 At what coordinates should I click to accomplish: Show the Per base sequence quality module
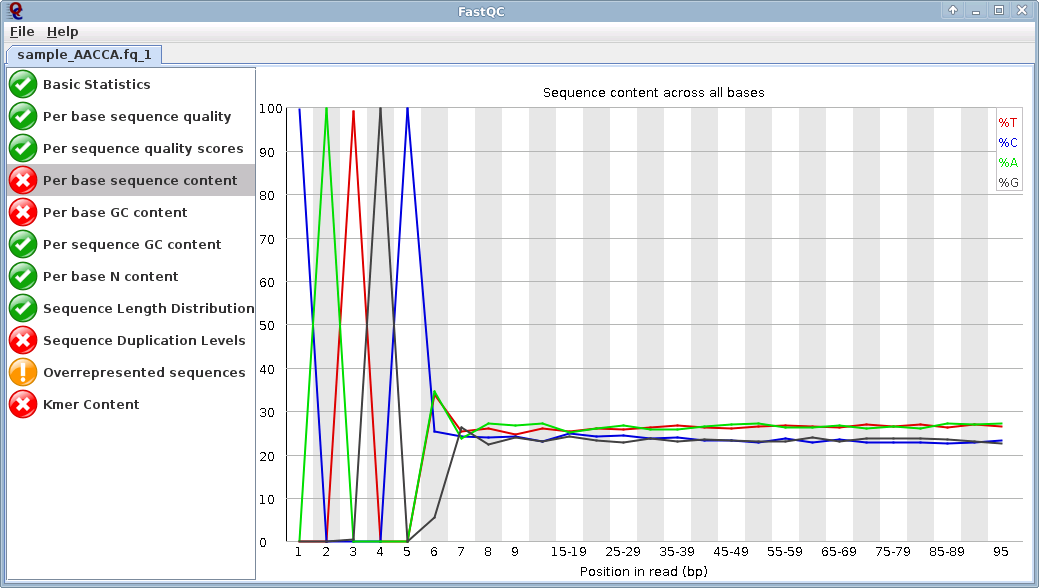[x=136, y=116]
